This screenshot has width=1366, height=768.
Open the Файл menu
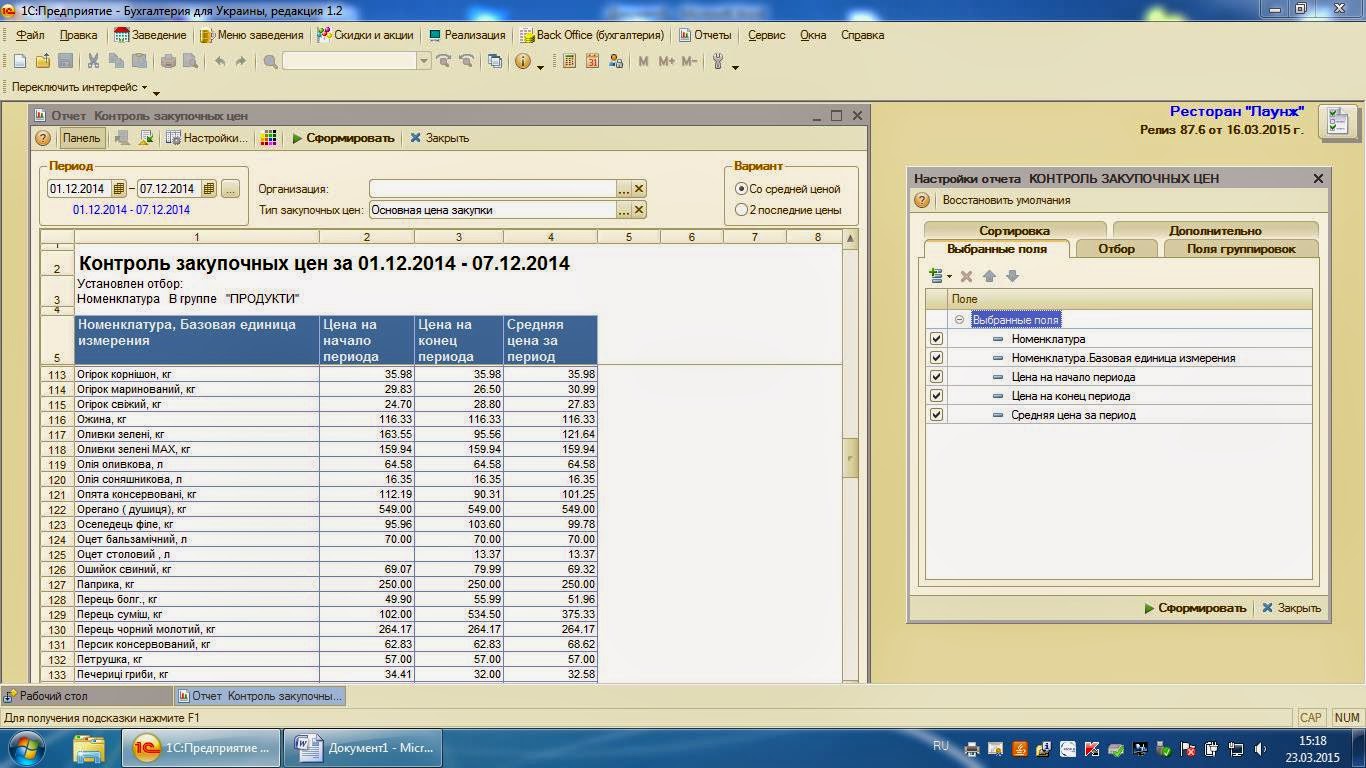click(30, 35)
